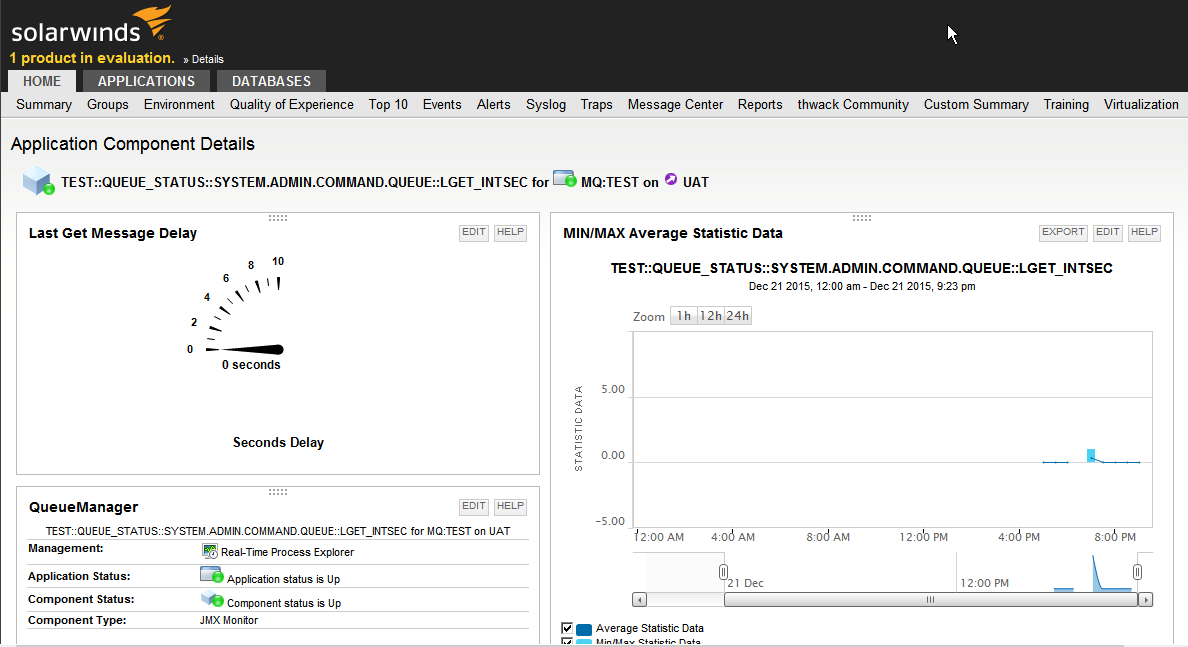The image size is (1188, 647).
Task: Click the MQ:TEST application status icon
Action: click(x=565, y=180)
